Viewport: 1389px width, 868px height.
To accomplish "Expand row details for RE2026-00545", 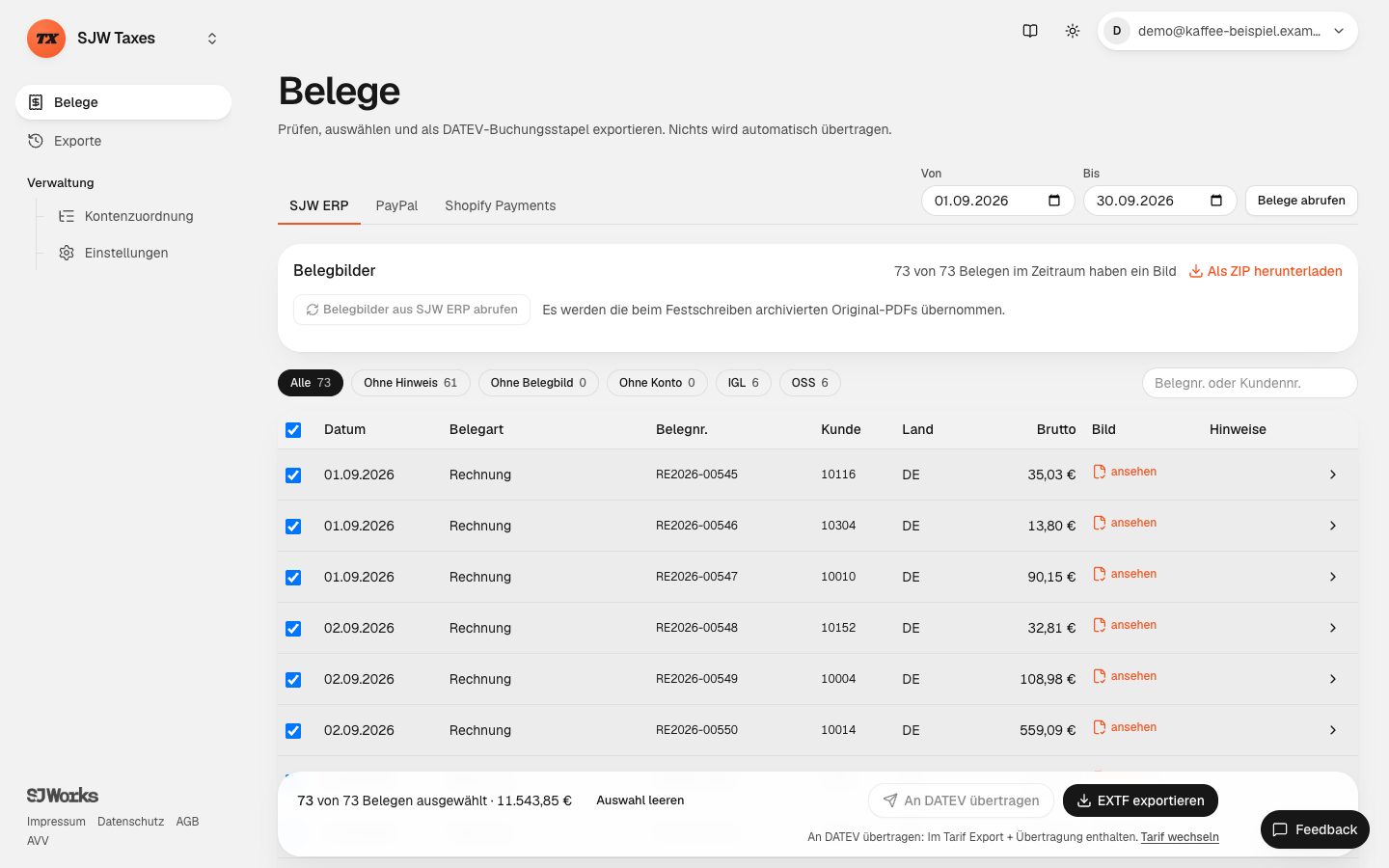I will pos(1333,475).
